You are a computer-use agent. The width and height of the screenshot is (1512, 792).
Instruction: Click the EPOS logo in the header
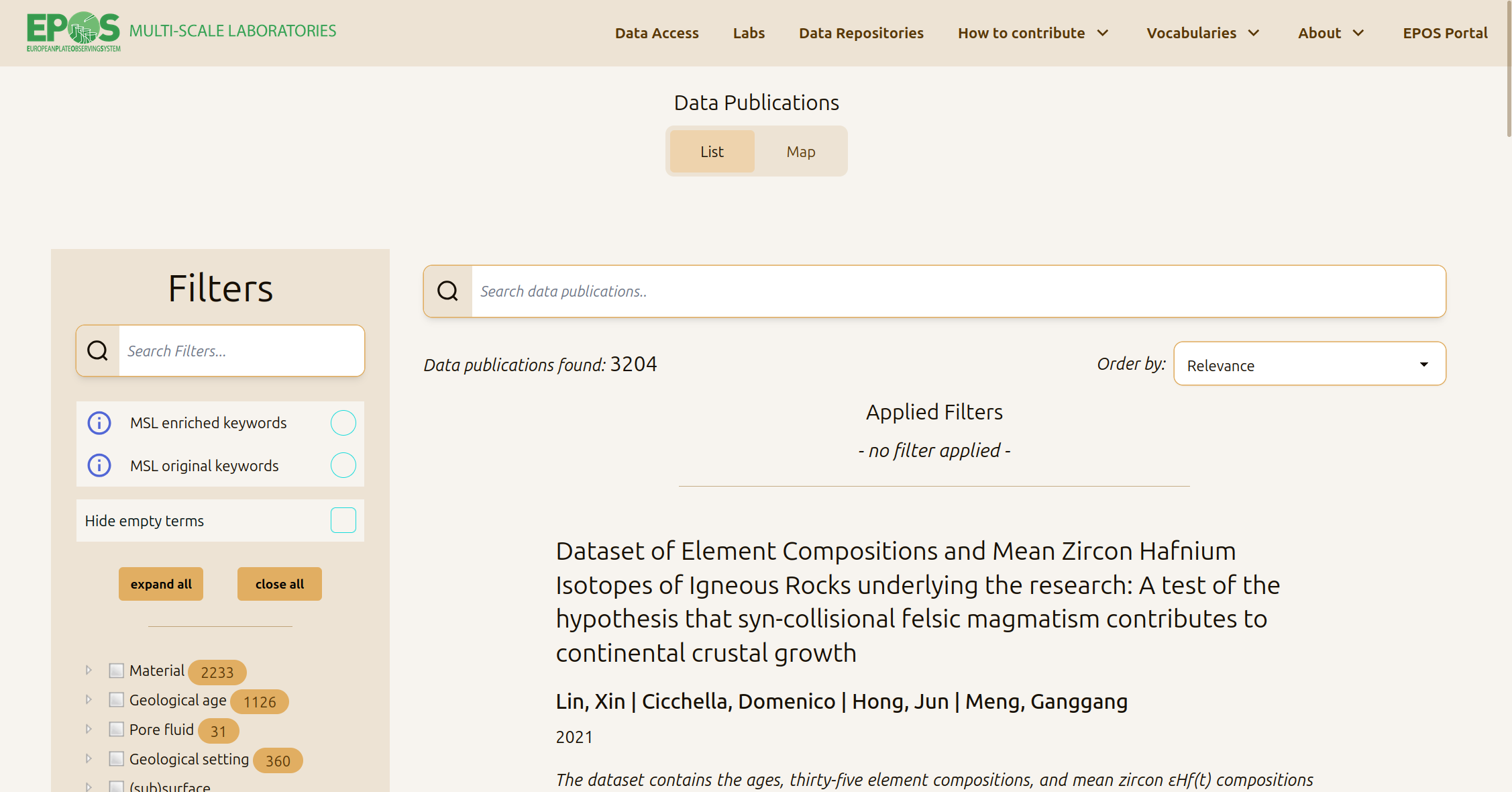point(74,32)
